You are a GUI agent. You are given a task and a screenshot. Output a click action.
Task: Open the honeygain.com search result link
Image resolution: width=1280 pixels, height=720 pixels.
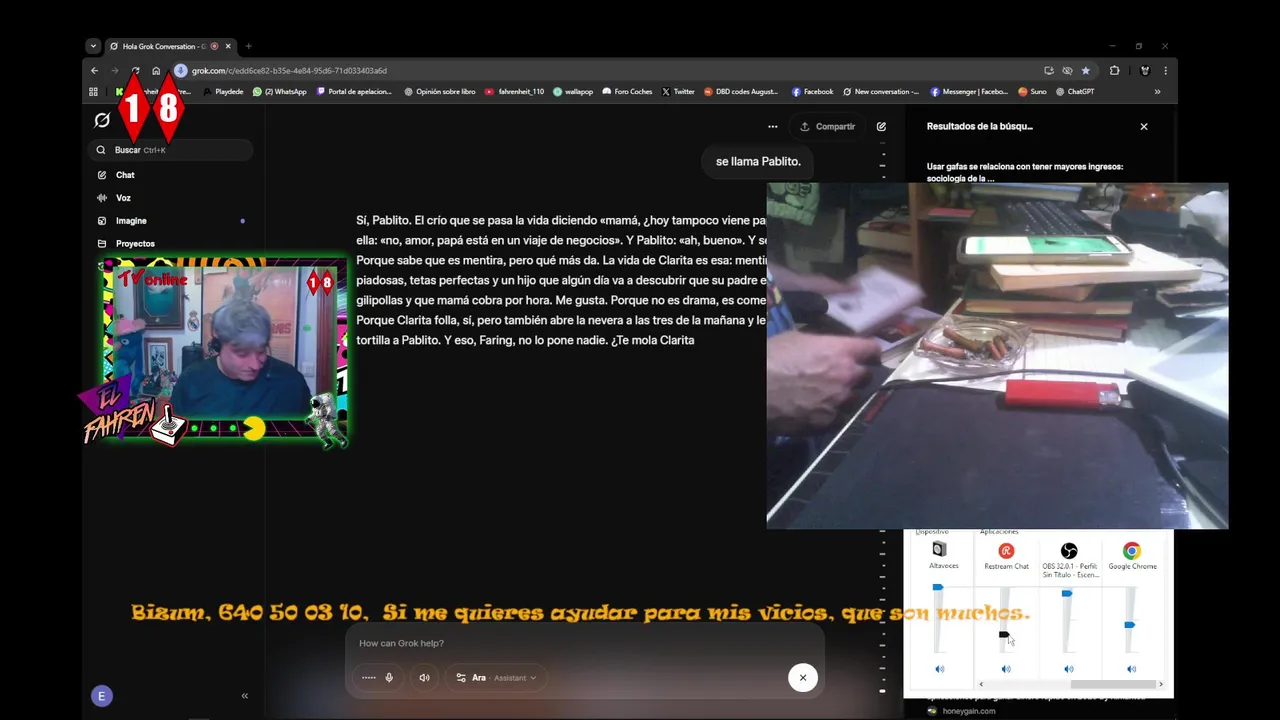click(x=968, y=711)
